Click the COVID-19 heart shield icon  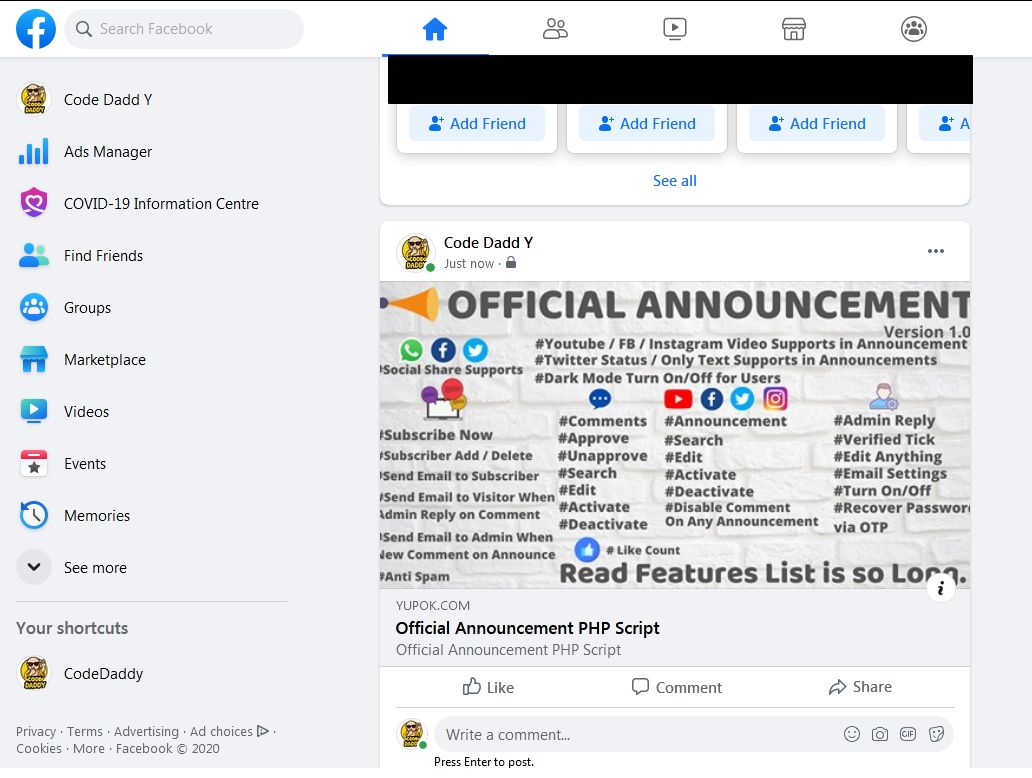(34, 202)
